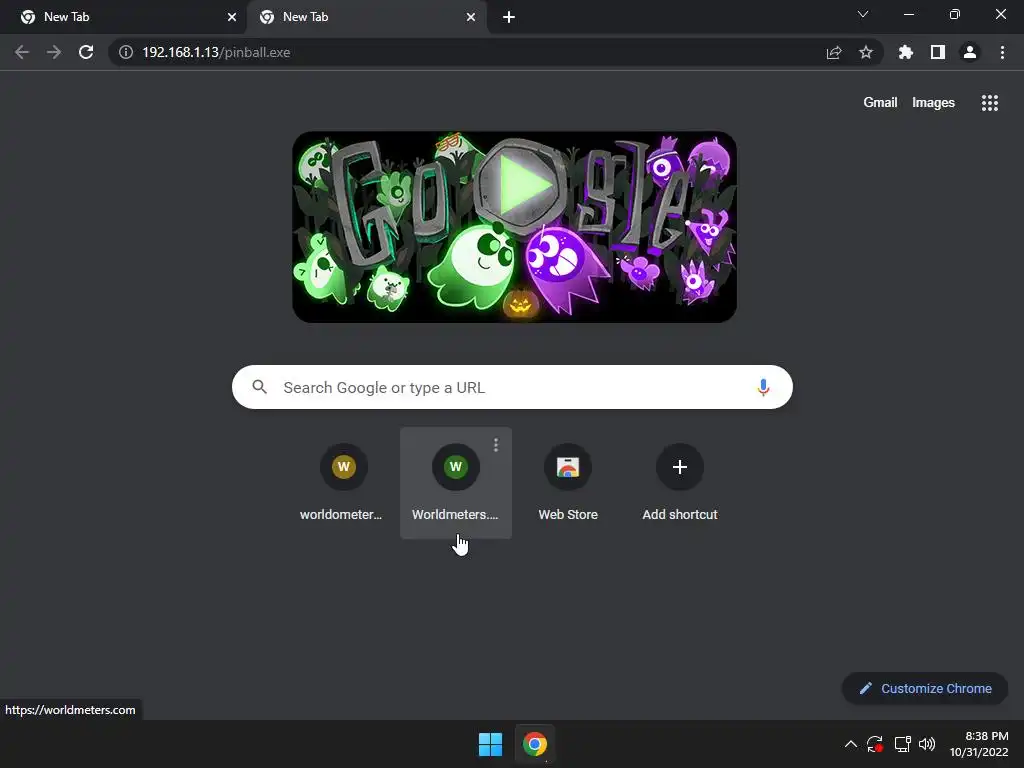Show hidden system tray icons
1024x768 pixels.
pos(850,744)
